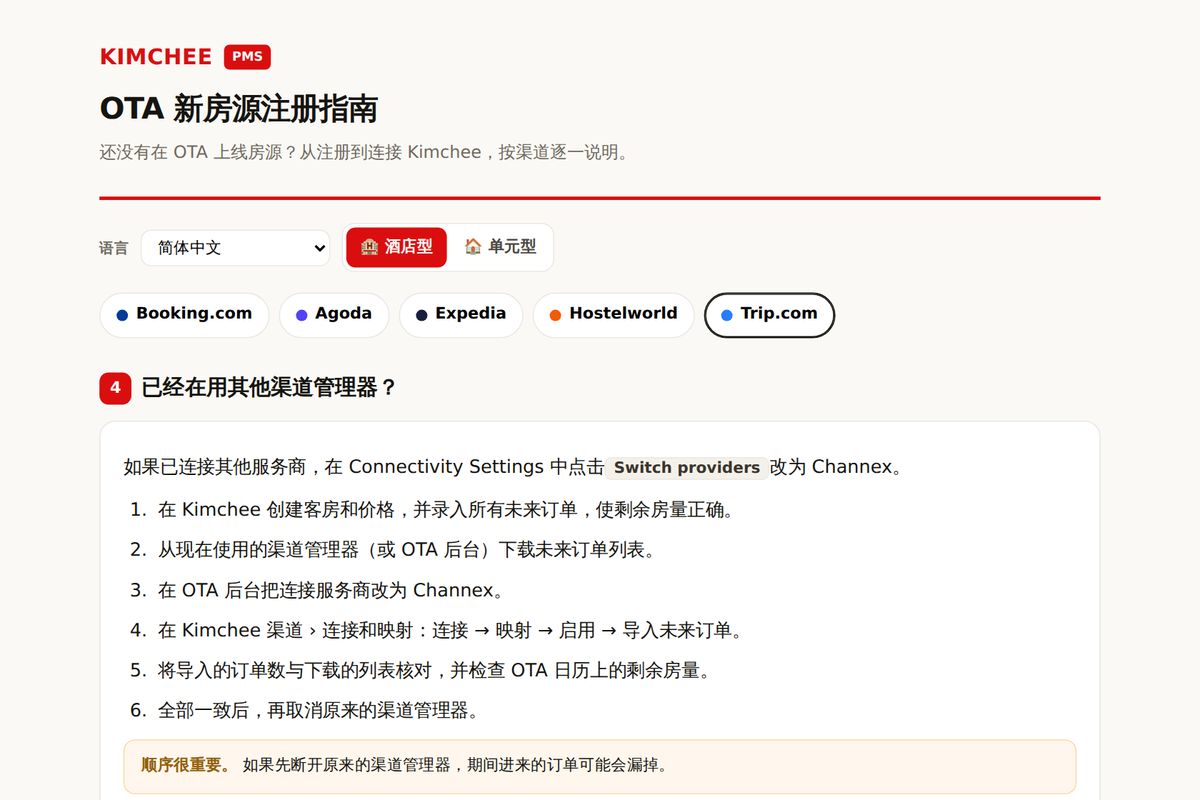The height and width of the screenshot is (800, 1200).
Task: Open the Hostelworld channel guide
Action: 613,315
